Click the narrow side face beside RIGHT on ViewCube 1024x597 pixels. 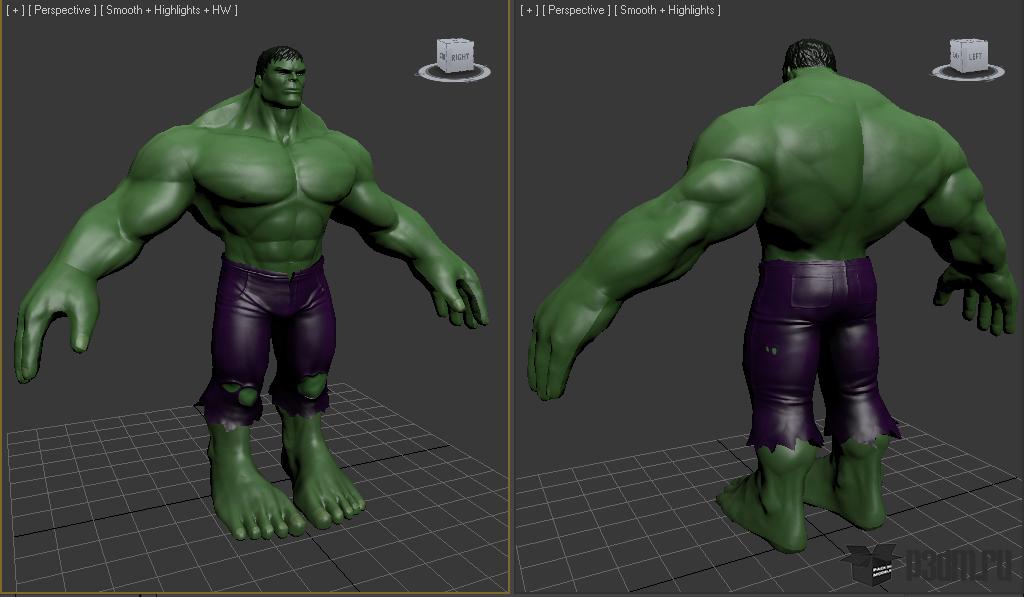pos(442,57)
